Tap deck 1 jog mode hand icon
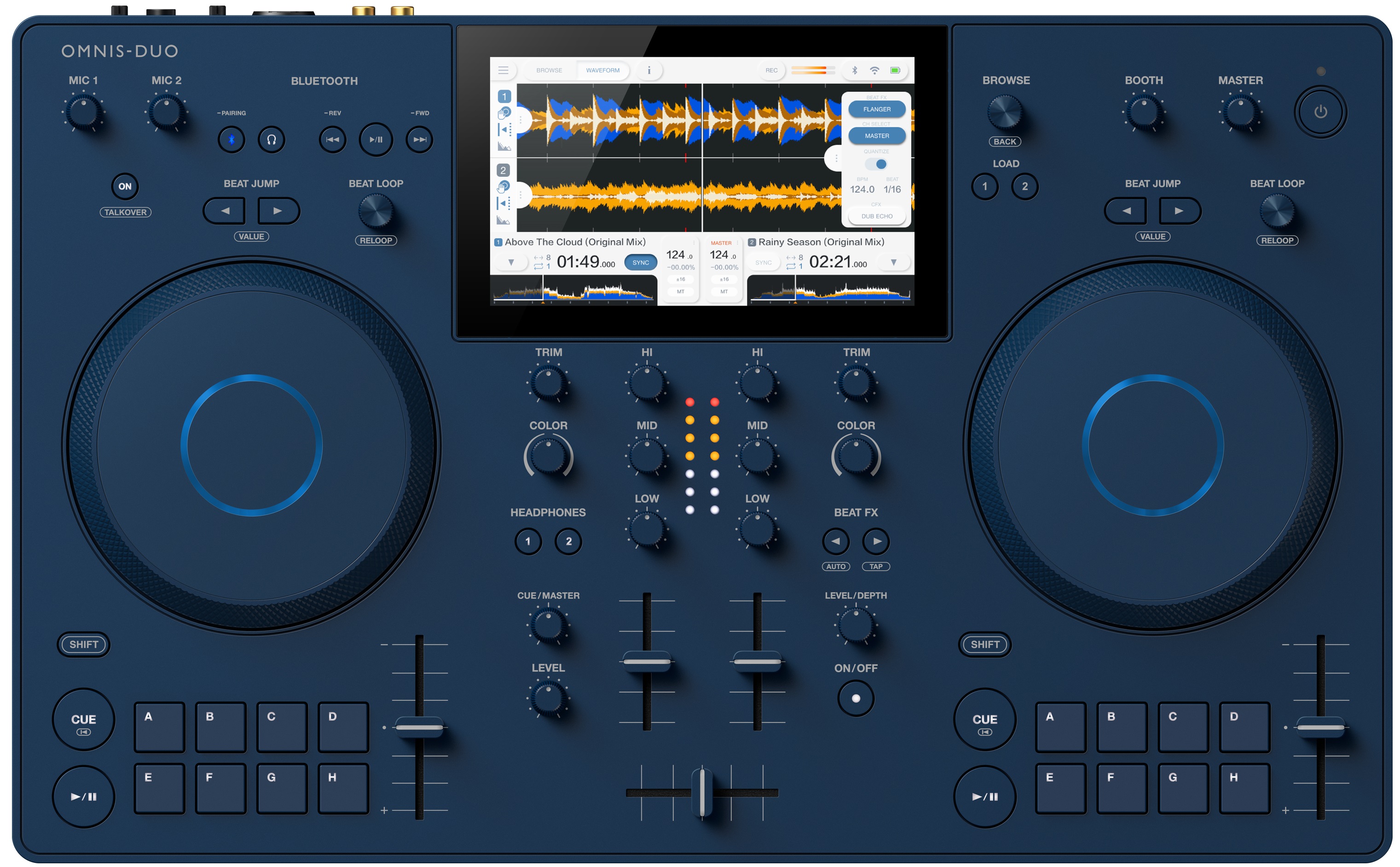 tap(504, 112)
